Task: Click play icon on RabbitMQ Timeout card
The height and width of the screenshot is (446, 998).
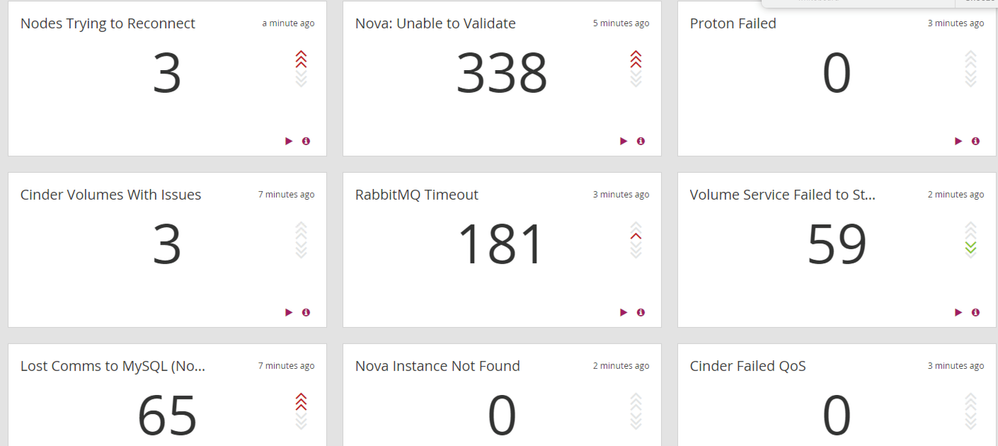Action: (624, 312)
